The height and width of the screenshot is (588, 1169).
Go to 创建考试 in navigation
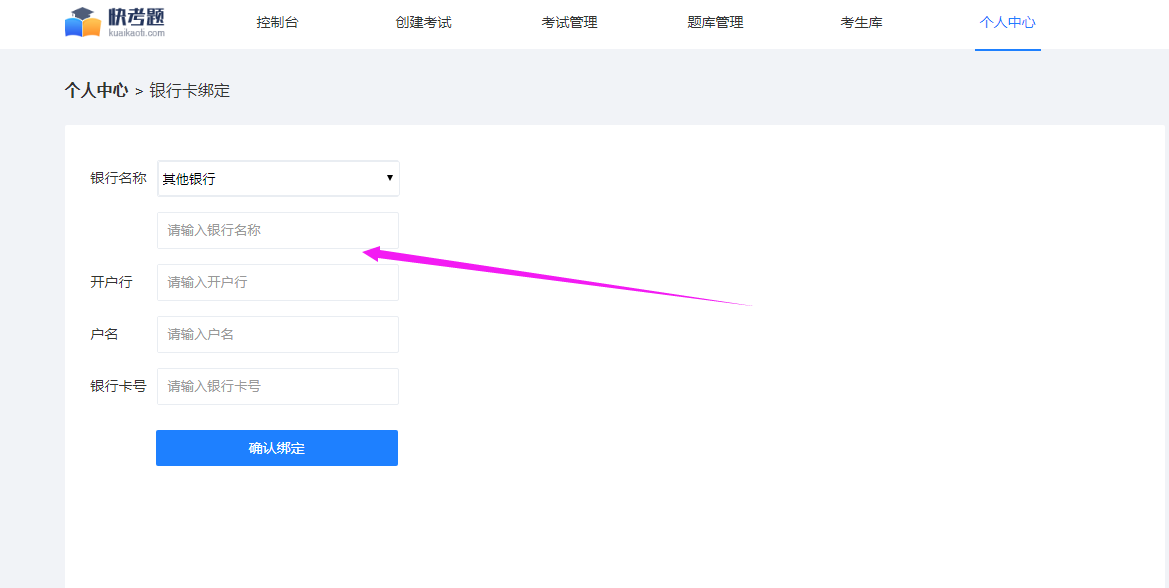[423, 22]
